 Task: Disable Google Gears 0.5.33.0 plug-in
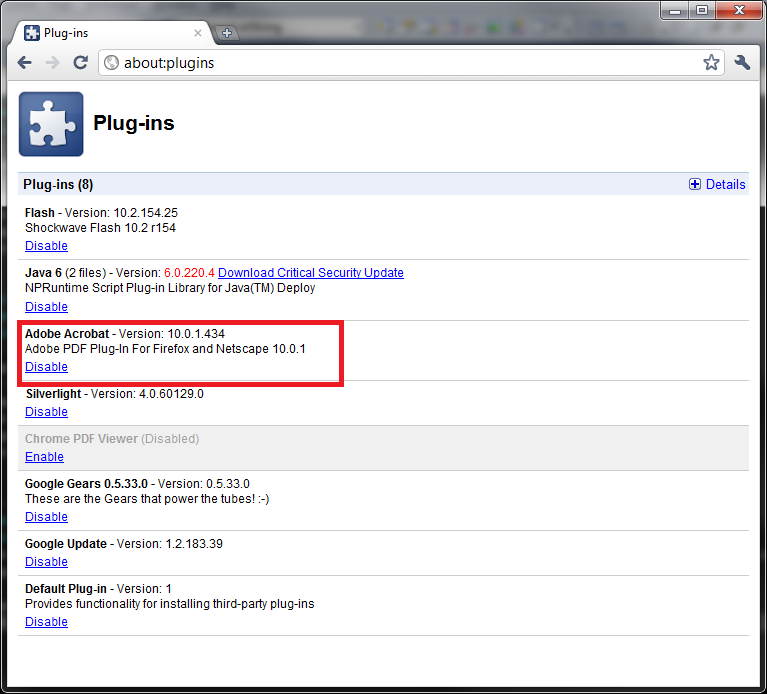coord(46,517)
